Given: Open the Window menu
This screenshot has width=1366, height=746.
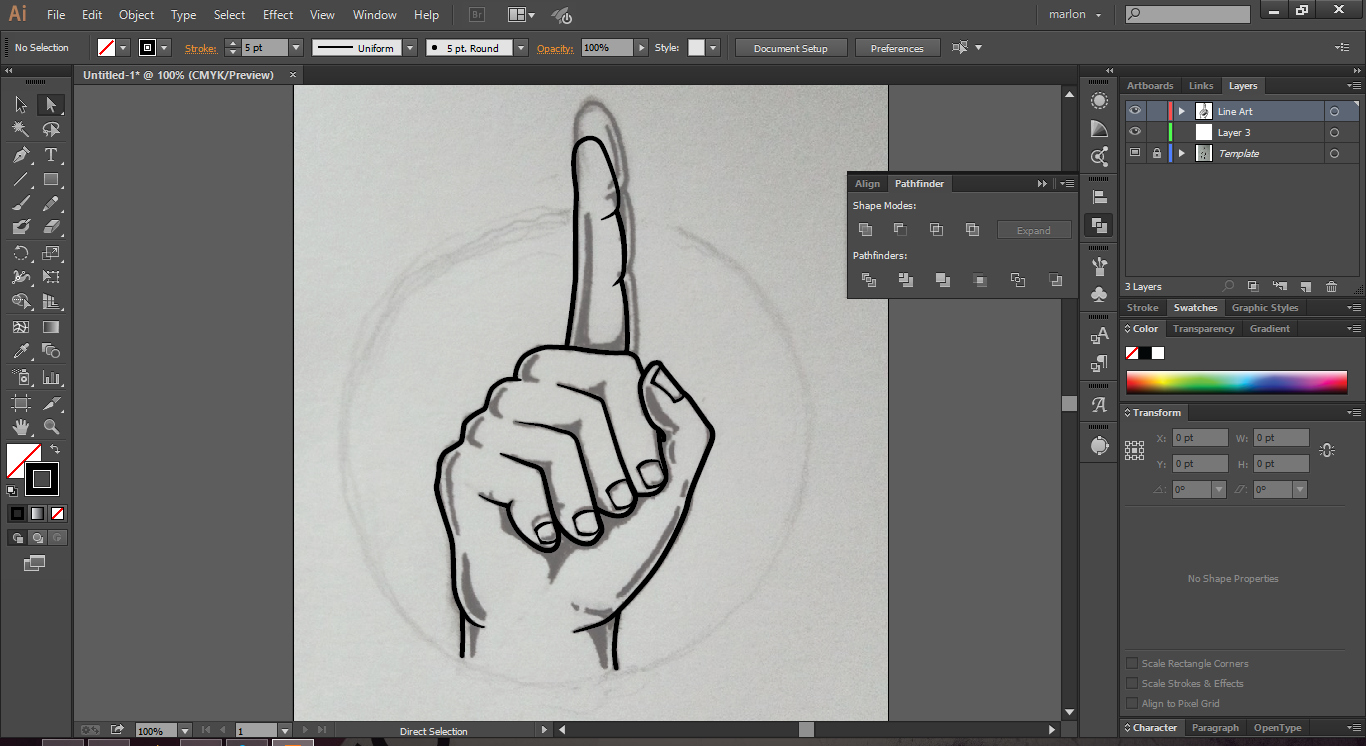Looking at the screenshot, I should (x=375, y=15).
